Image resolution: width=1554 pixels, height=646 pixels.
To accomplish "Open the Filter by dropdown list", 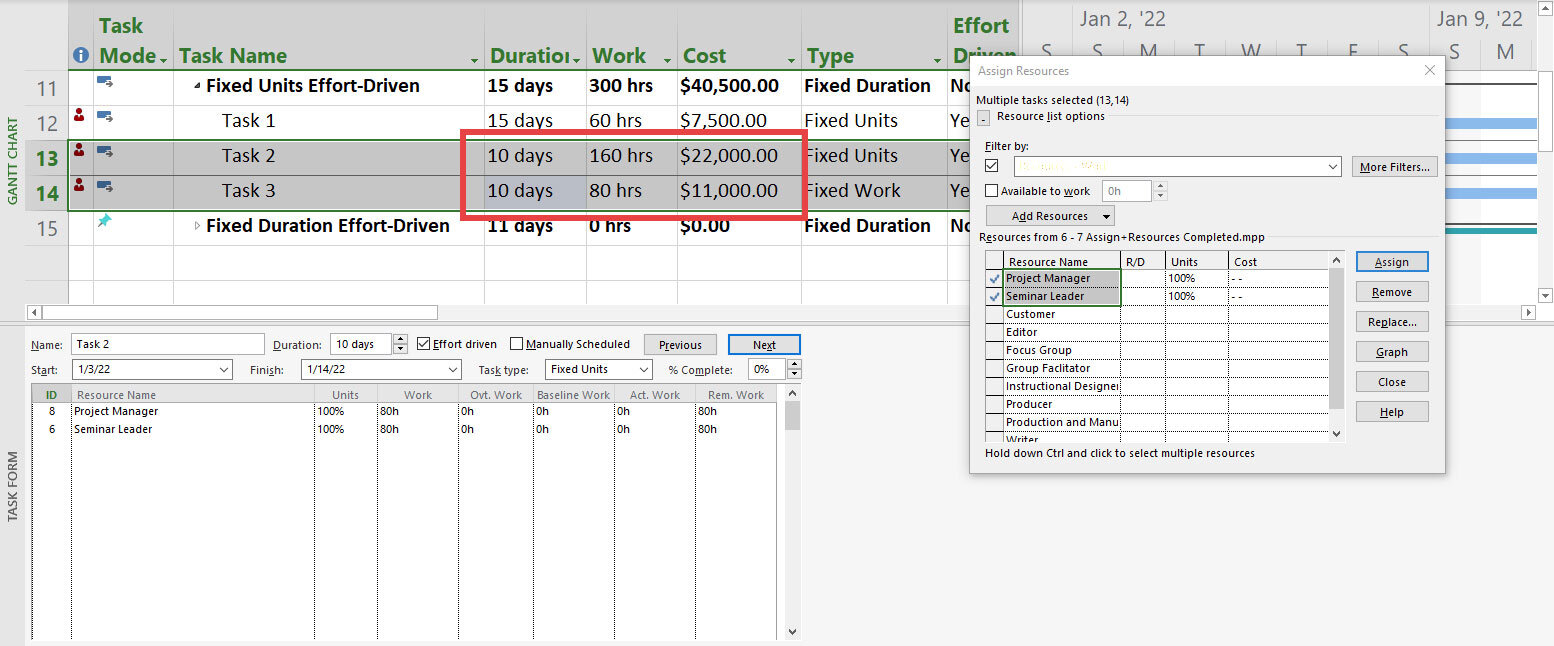I will pos(1332,167).
